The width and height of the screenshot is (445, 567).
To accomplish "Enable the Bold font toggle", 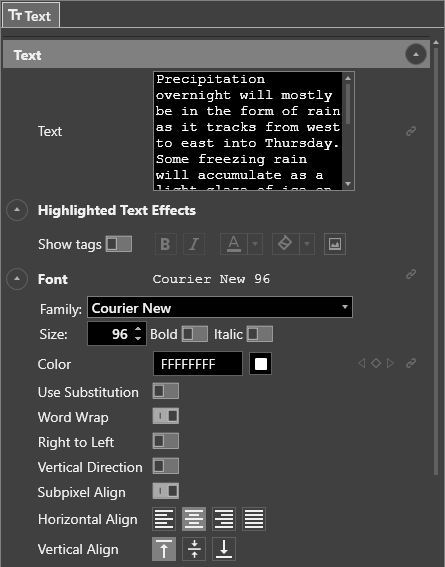I will click(194, 334).
